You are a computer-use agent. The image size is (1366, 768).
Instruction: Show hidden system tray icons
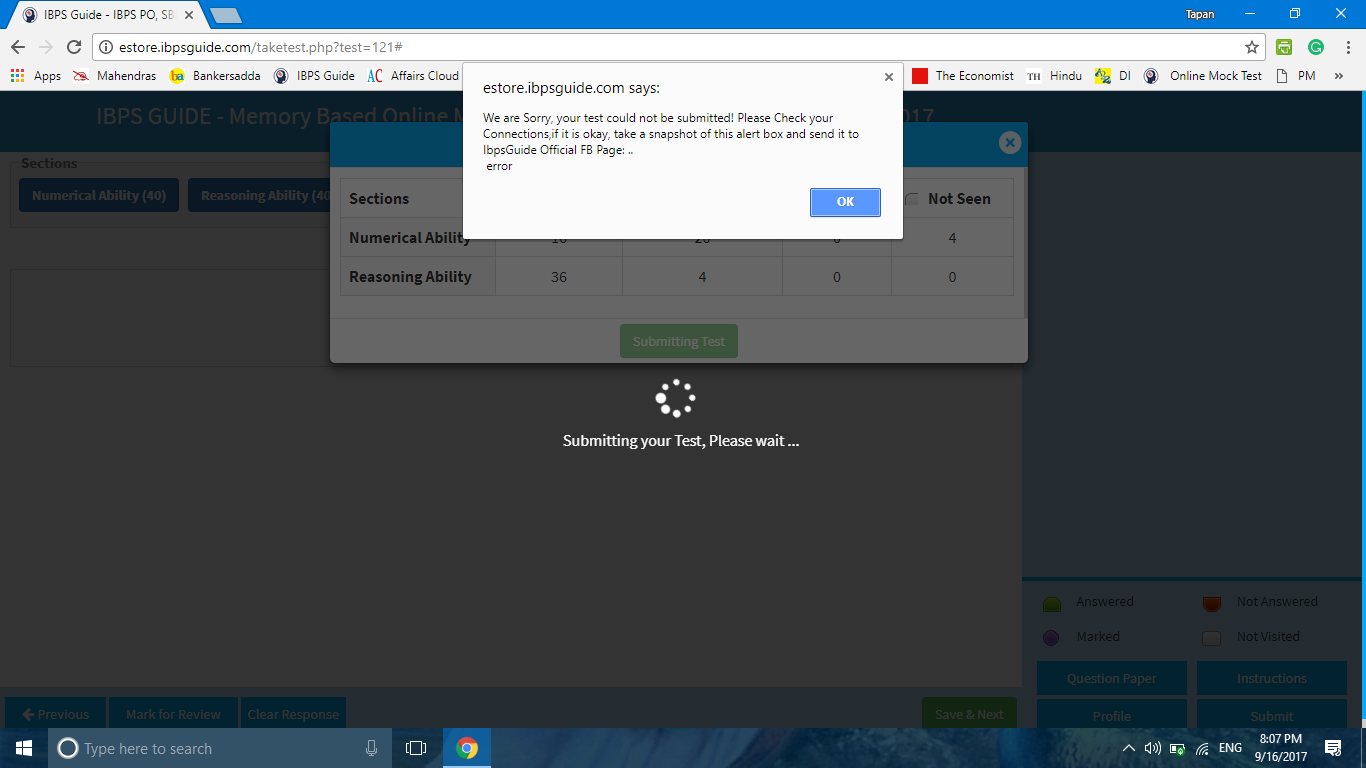click(x=1129, y=748)
